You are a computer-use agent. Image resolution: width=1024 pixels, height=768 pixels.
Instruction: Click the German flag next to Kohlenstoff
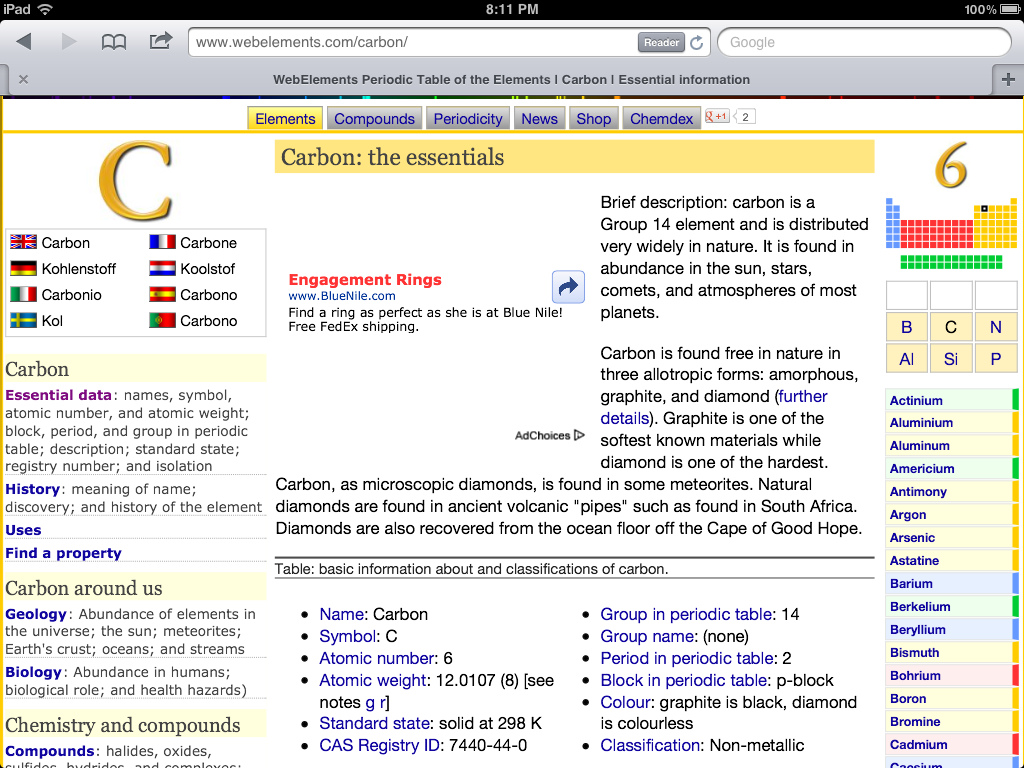(24, 268)
